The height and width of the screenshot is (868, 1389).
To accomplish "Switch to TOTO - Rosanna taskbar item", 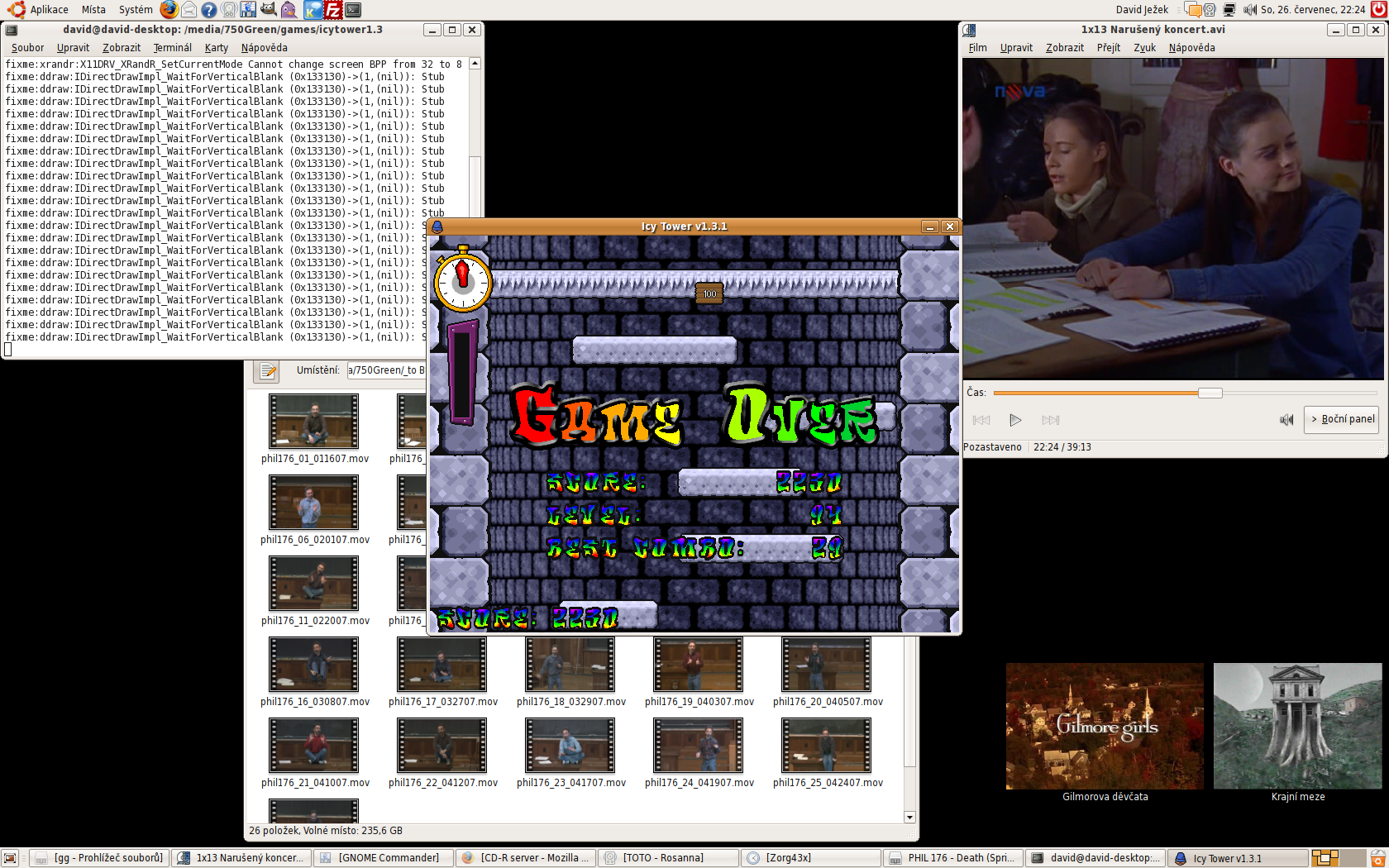I will [668, 858].
